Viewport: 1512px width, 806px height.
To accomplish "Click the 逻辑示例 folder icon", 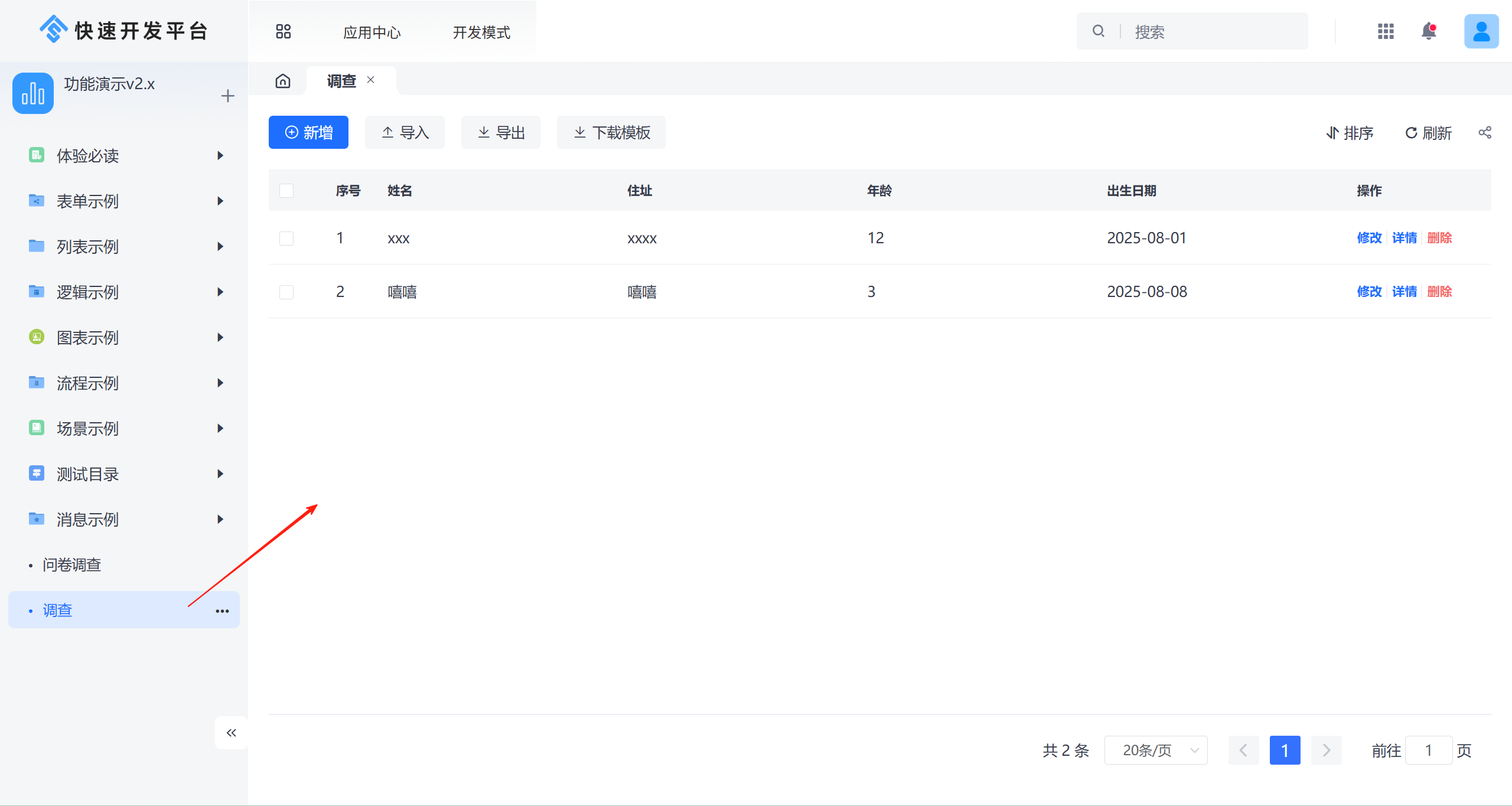I will [37, 292].
